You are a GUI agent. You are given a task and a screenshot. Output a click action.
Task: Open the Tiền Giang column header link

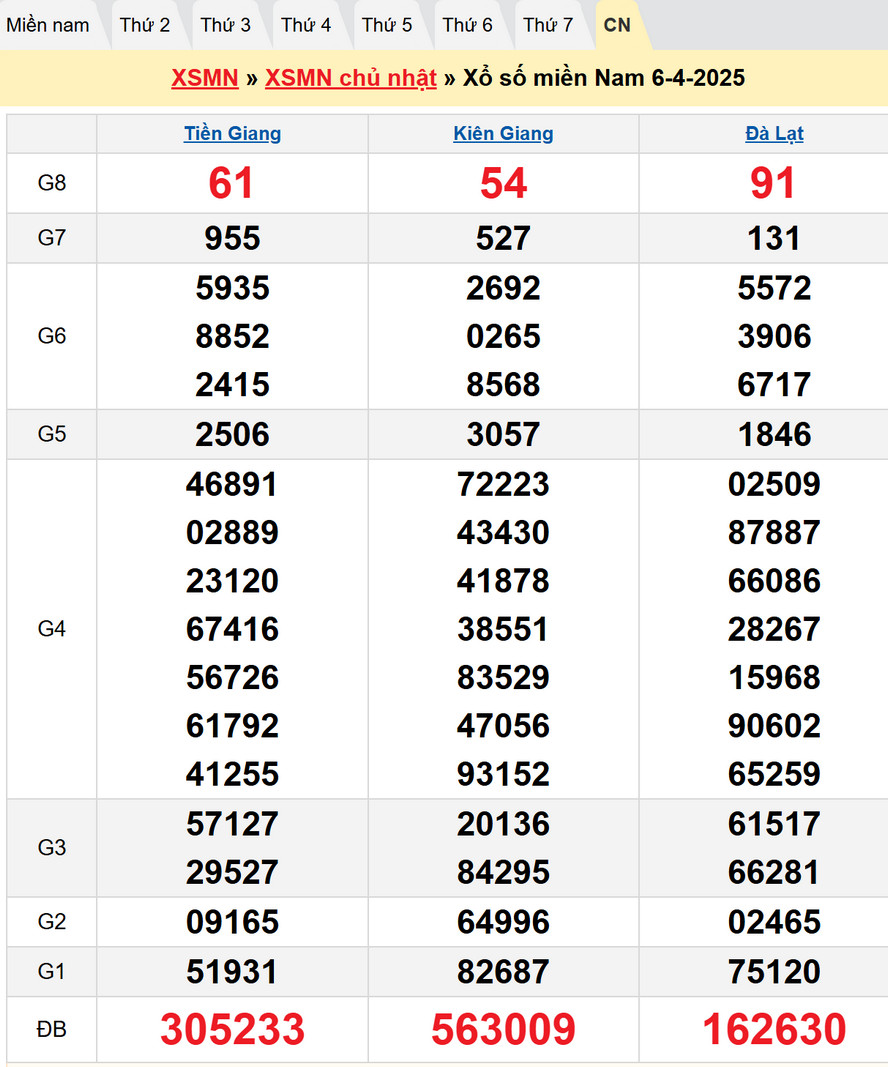(x=232, y=134)
